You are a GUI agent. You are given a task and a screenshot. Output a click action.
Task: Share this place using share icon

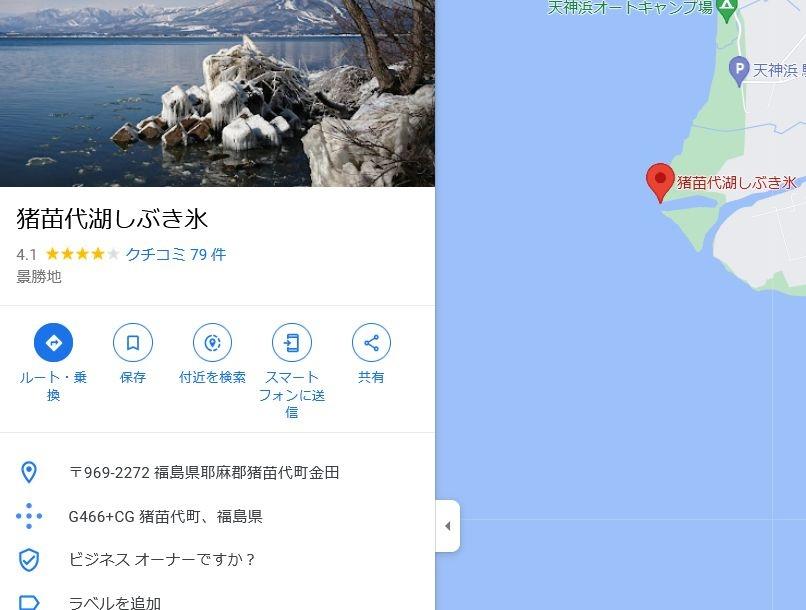coord(371,343)
